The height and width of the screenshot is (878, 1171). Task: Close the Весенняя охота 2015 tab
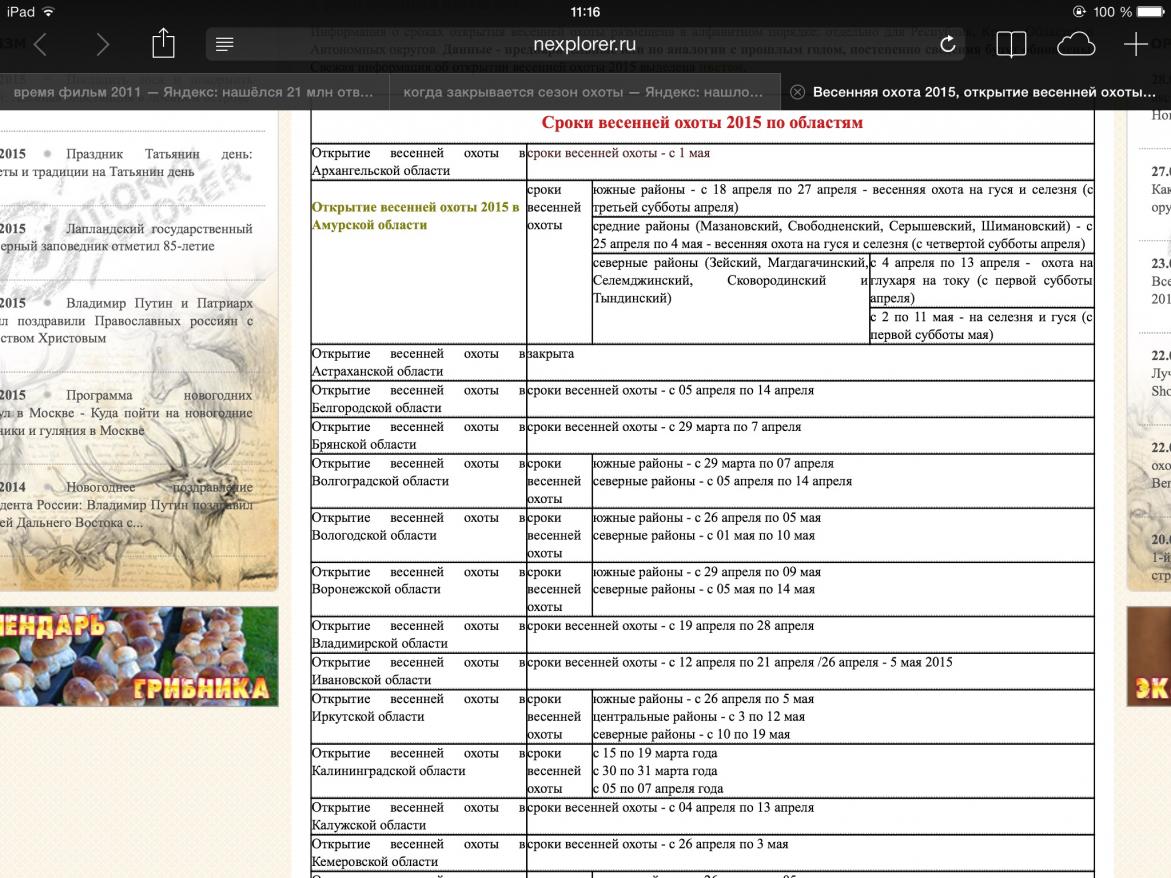click(798, 92)
